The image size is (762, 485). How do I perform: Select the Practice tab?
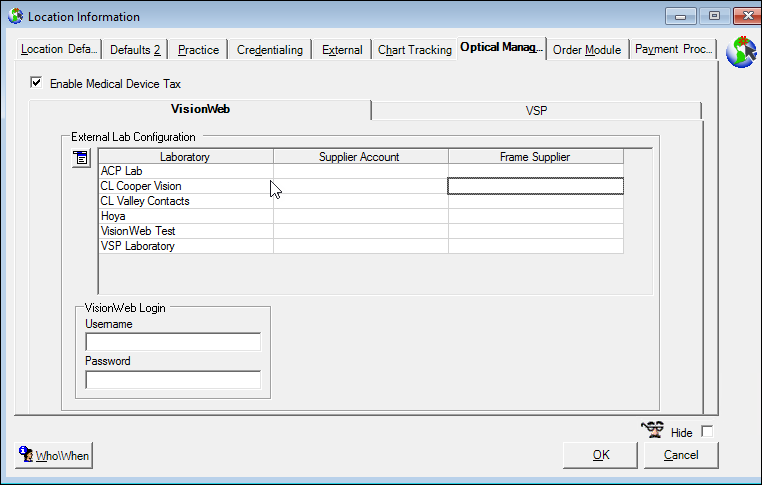pos(198,50)
